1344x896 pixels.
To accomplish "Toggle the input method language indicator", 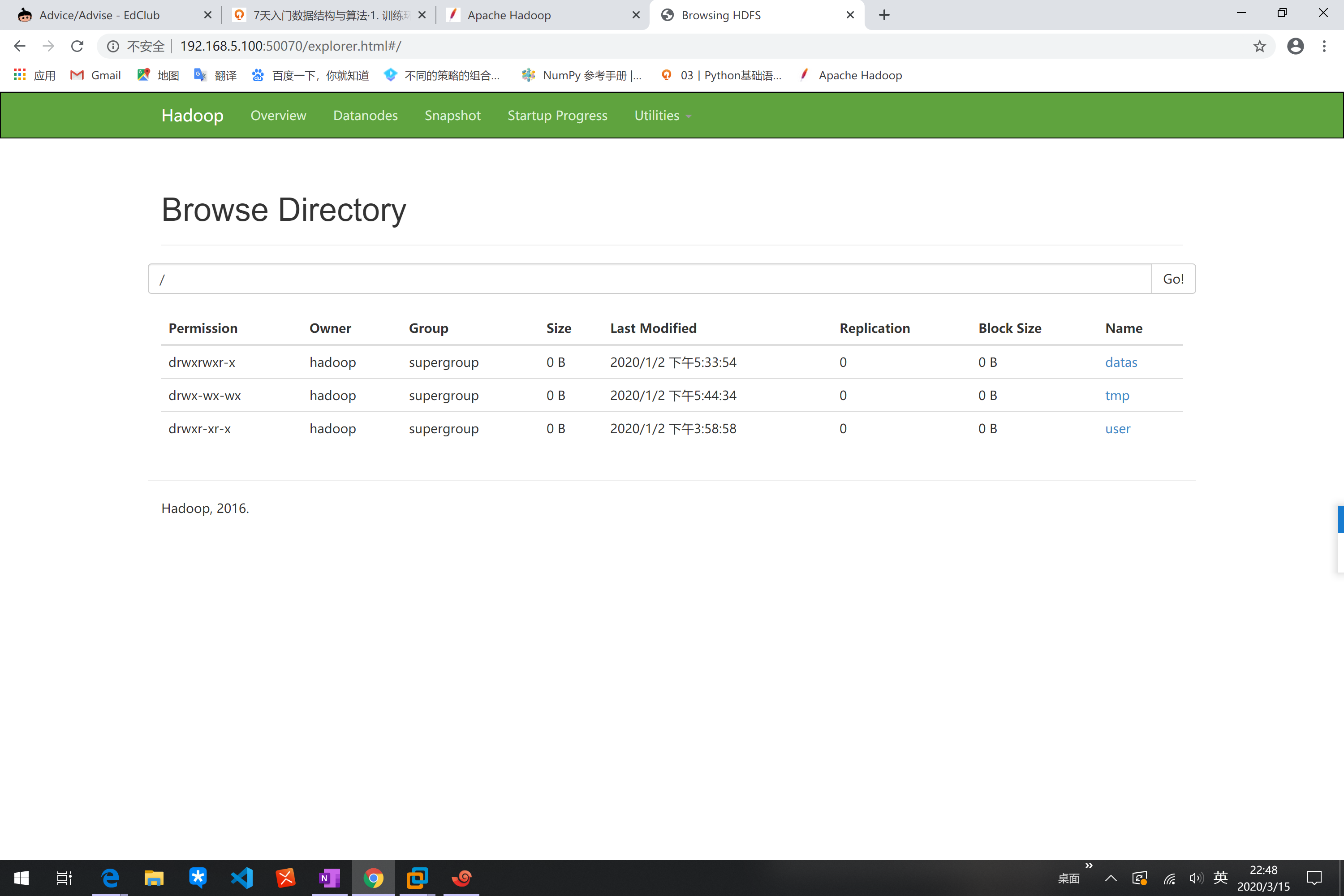I will coord(1220,878).
